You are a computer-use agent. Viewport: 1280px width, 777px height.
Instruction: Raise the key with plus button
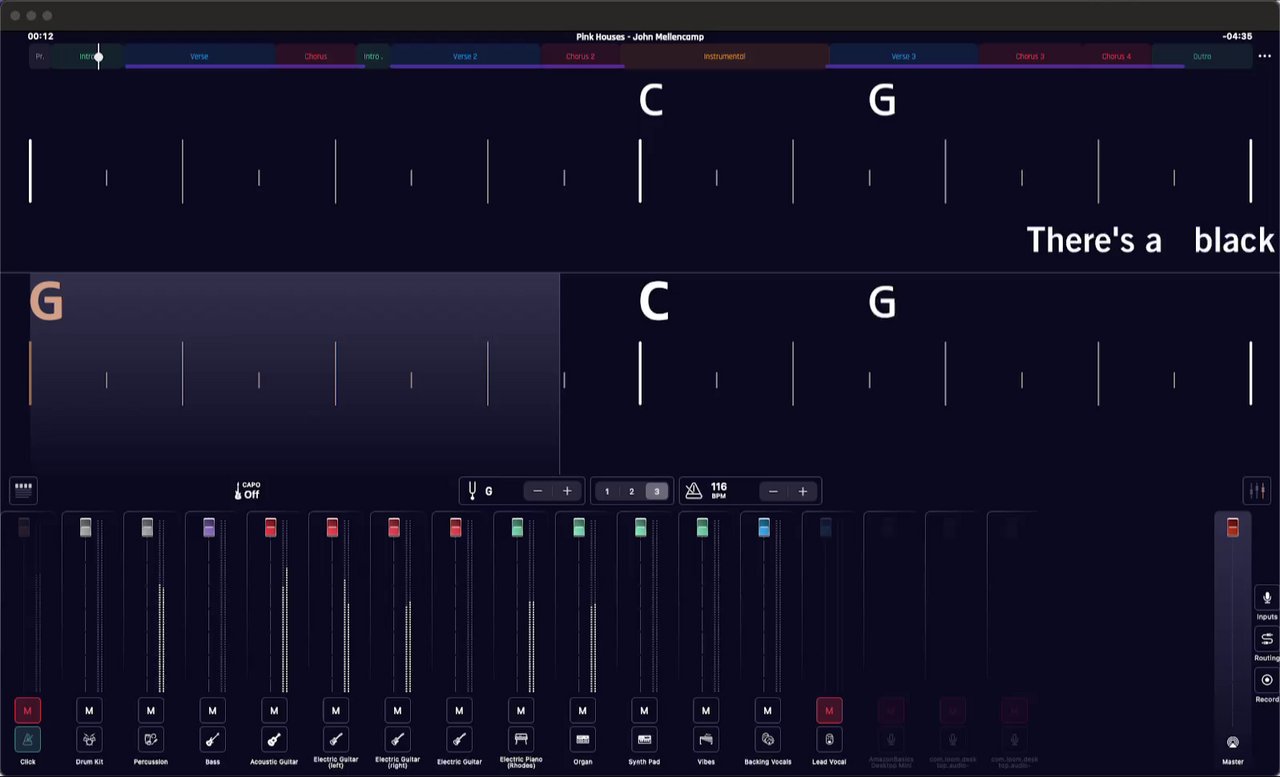(x=567, y=491)
